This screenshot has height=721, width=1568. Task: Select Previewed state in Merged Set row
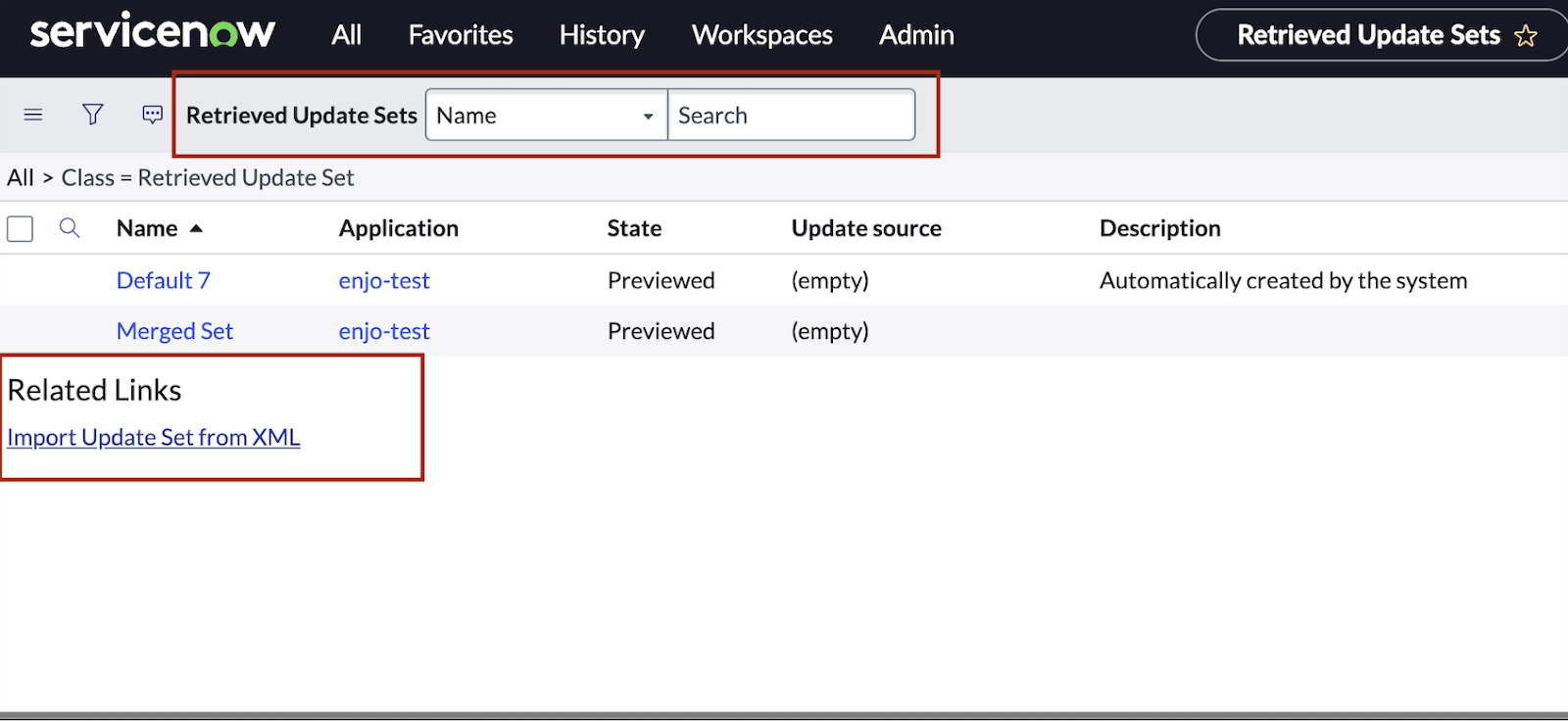click(661, 331)
